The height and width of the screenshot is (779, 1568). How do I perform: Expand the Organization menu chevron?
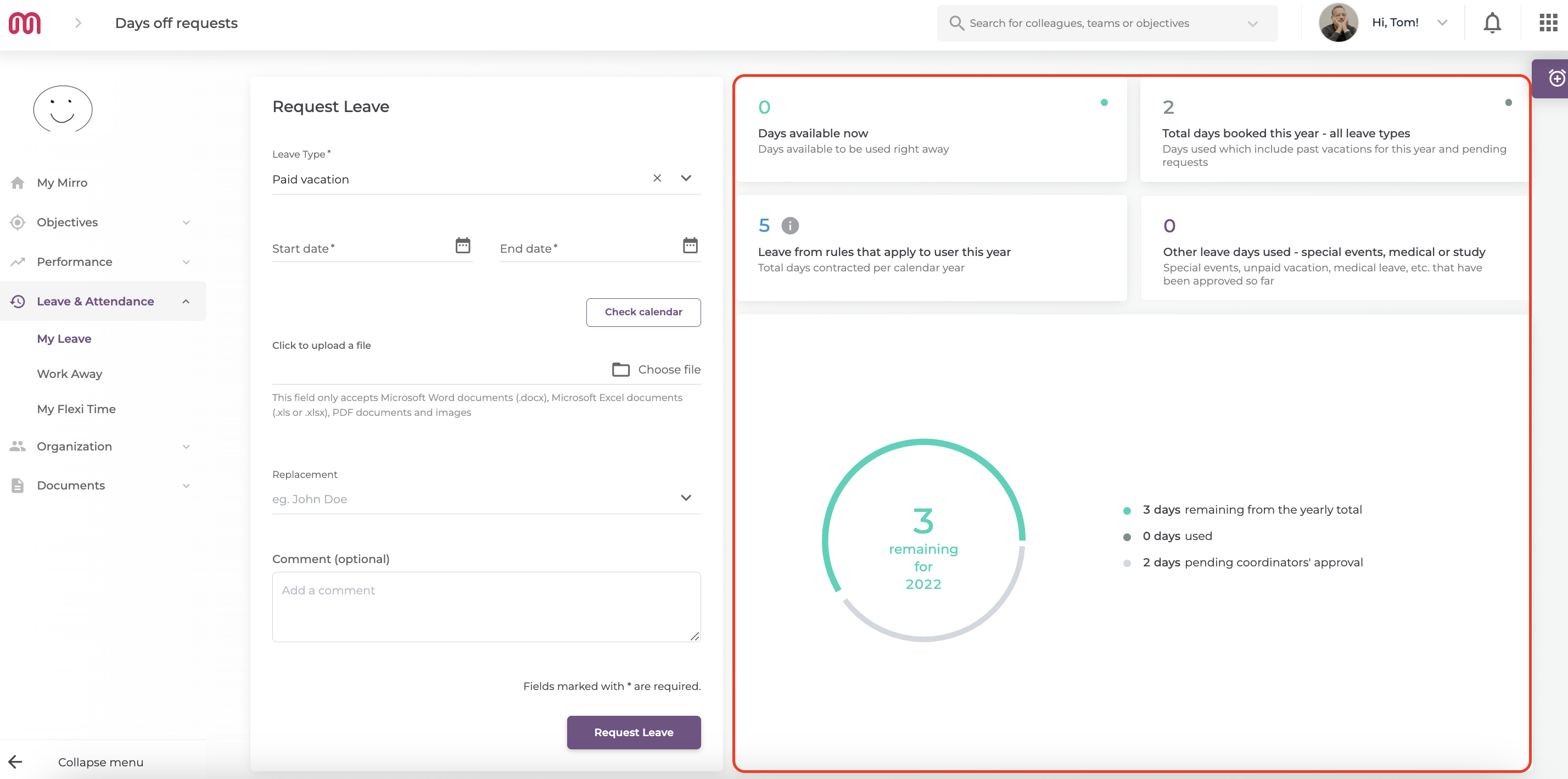click(x=186, y=447)
